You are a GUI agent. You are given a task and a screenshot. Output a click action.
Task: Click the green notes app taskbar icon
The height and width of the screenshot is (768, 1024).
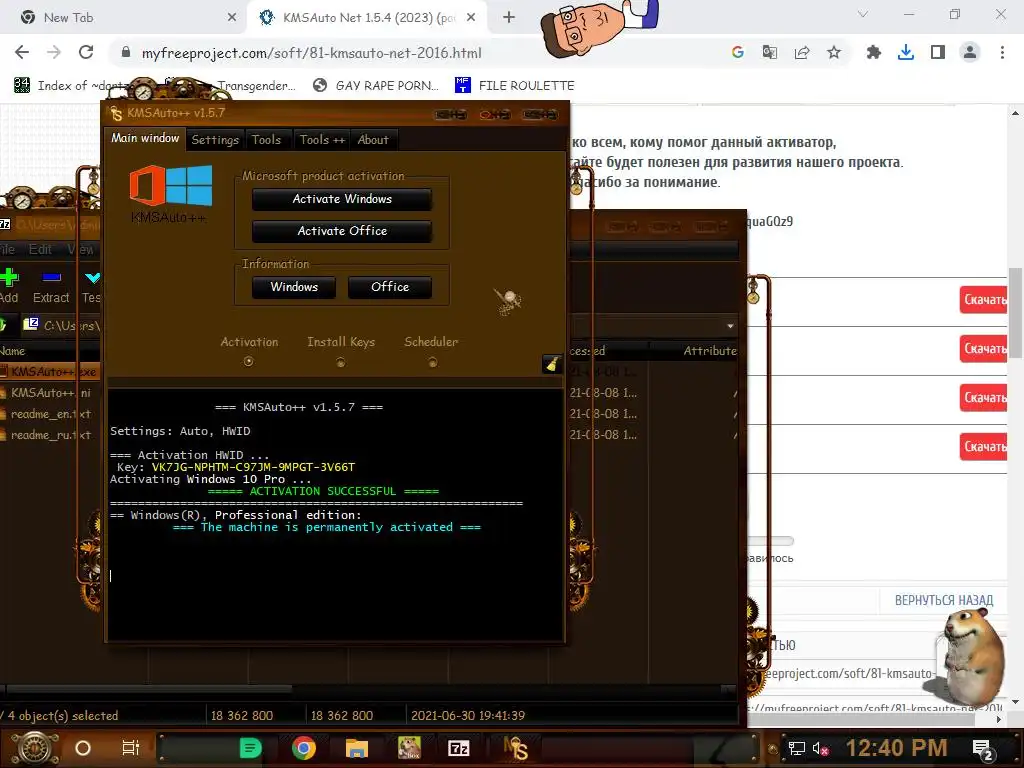pos(250,748)
